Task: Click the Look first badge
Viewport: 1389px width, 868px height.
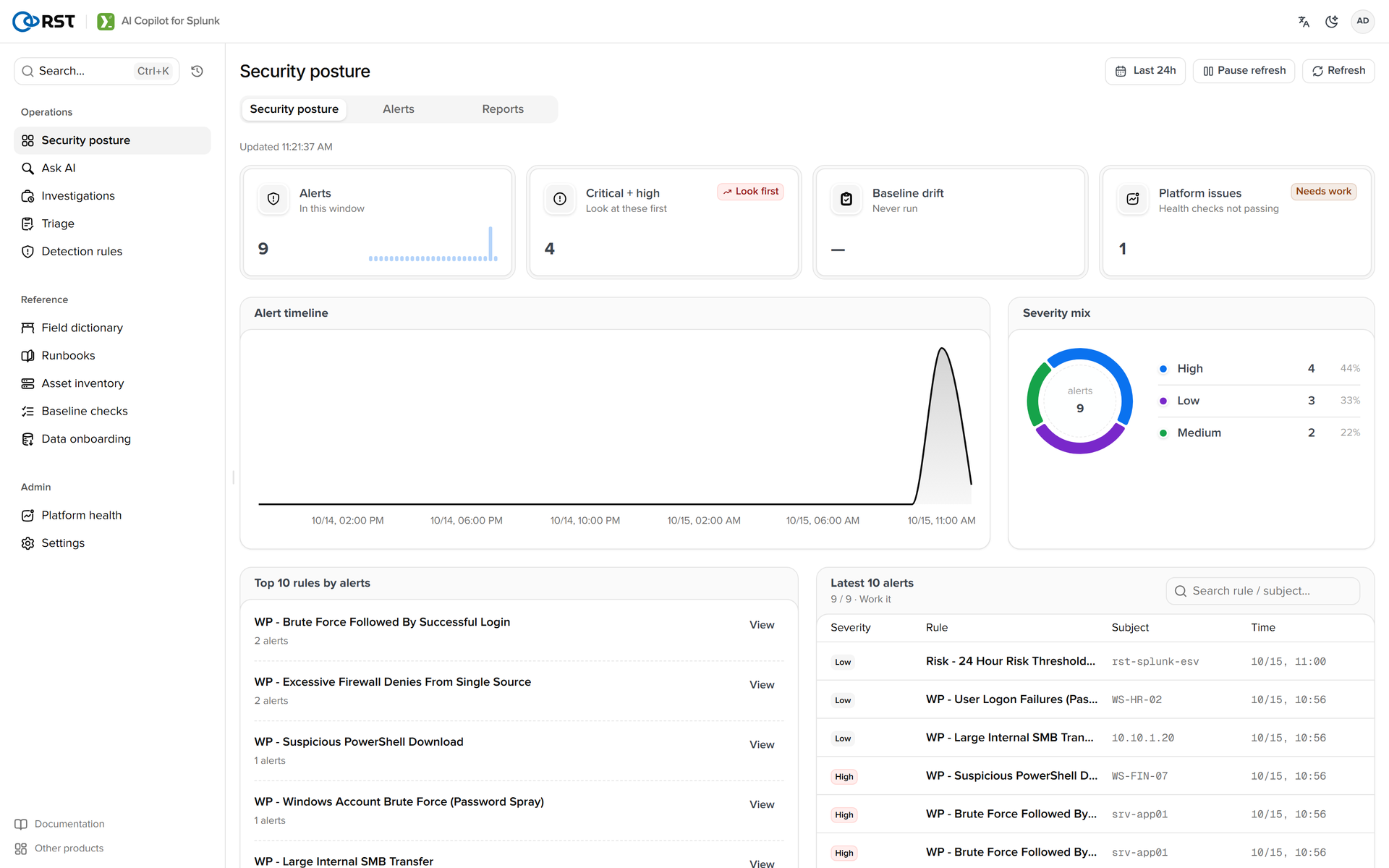Action: 751,192
